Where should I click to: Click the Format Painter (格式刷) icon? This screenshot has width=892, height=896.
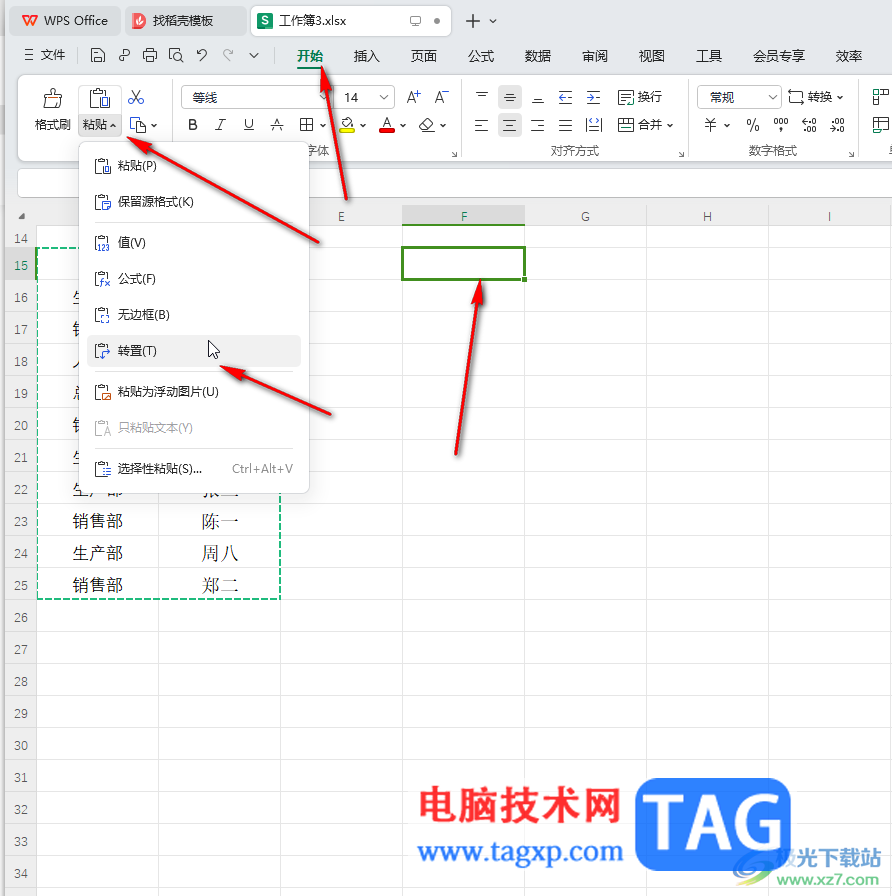(53, 98)
